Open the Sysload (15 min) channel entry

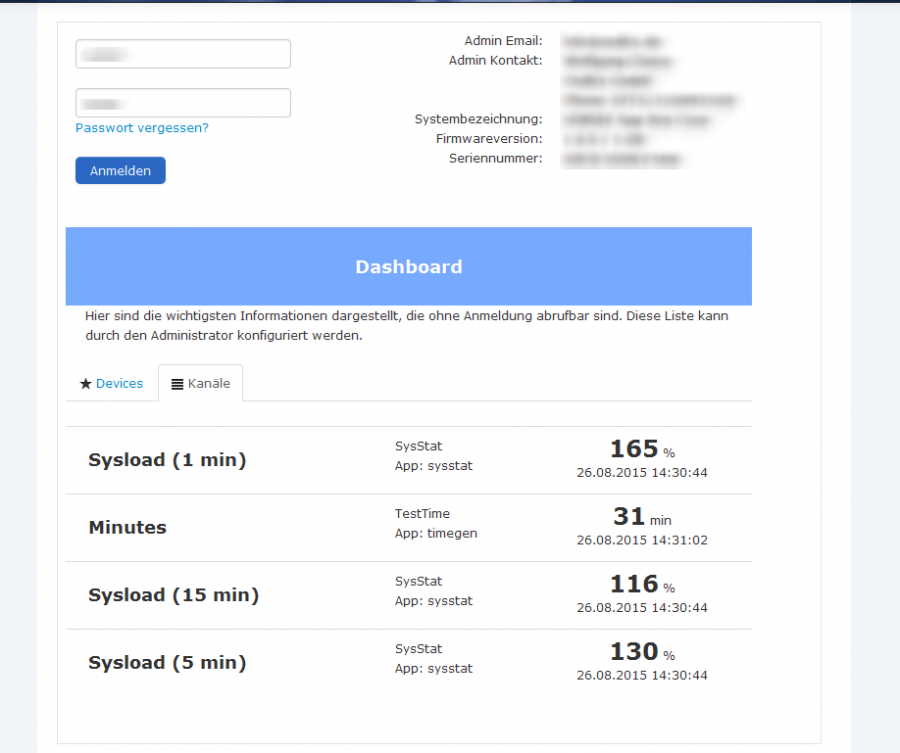(173, 595)
